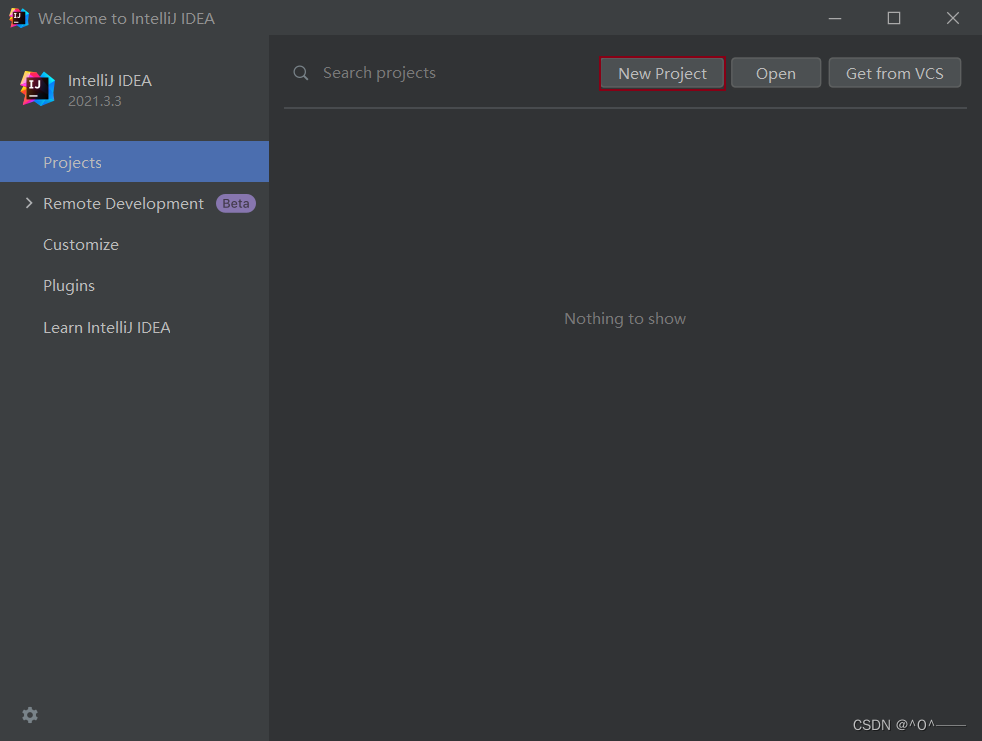The width and height of the screenshot is (982, 741).
Task: Open the Plugins tab
Action: pyautogui.click(x=134, y=286)
